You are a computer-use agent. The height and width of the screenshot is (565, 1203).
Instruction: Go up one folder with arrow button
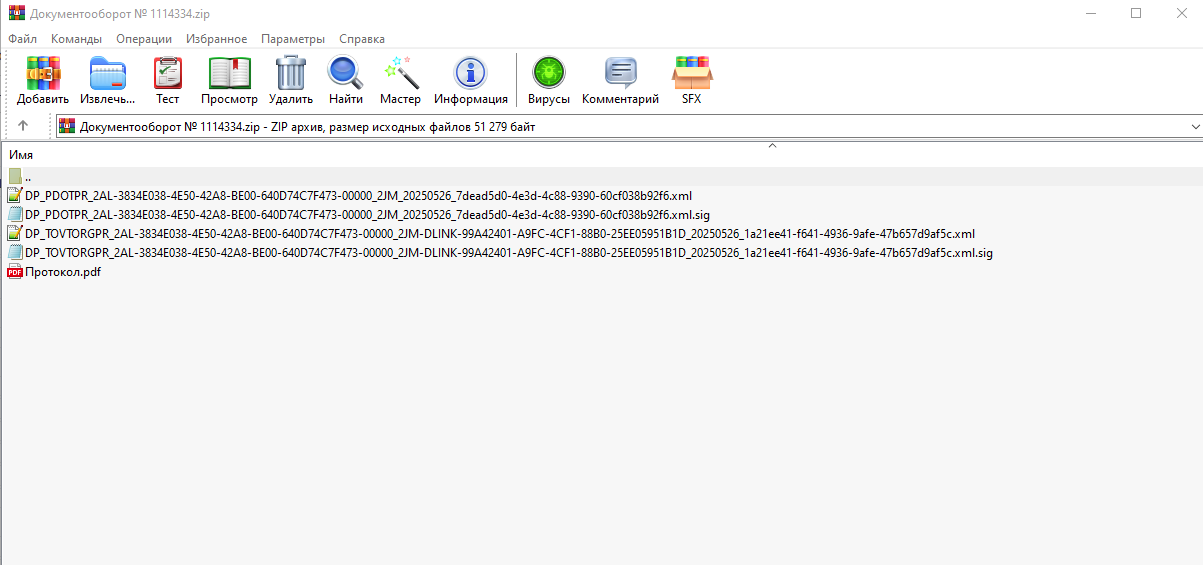click(23, 127)
